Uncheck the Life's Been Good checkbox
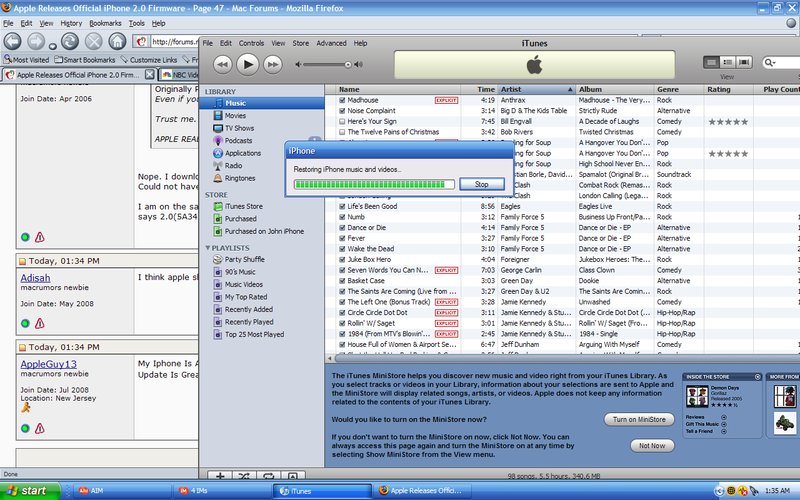This screenshot has height=500, width=800. click(x=342, y=207)
